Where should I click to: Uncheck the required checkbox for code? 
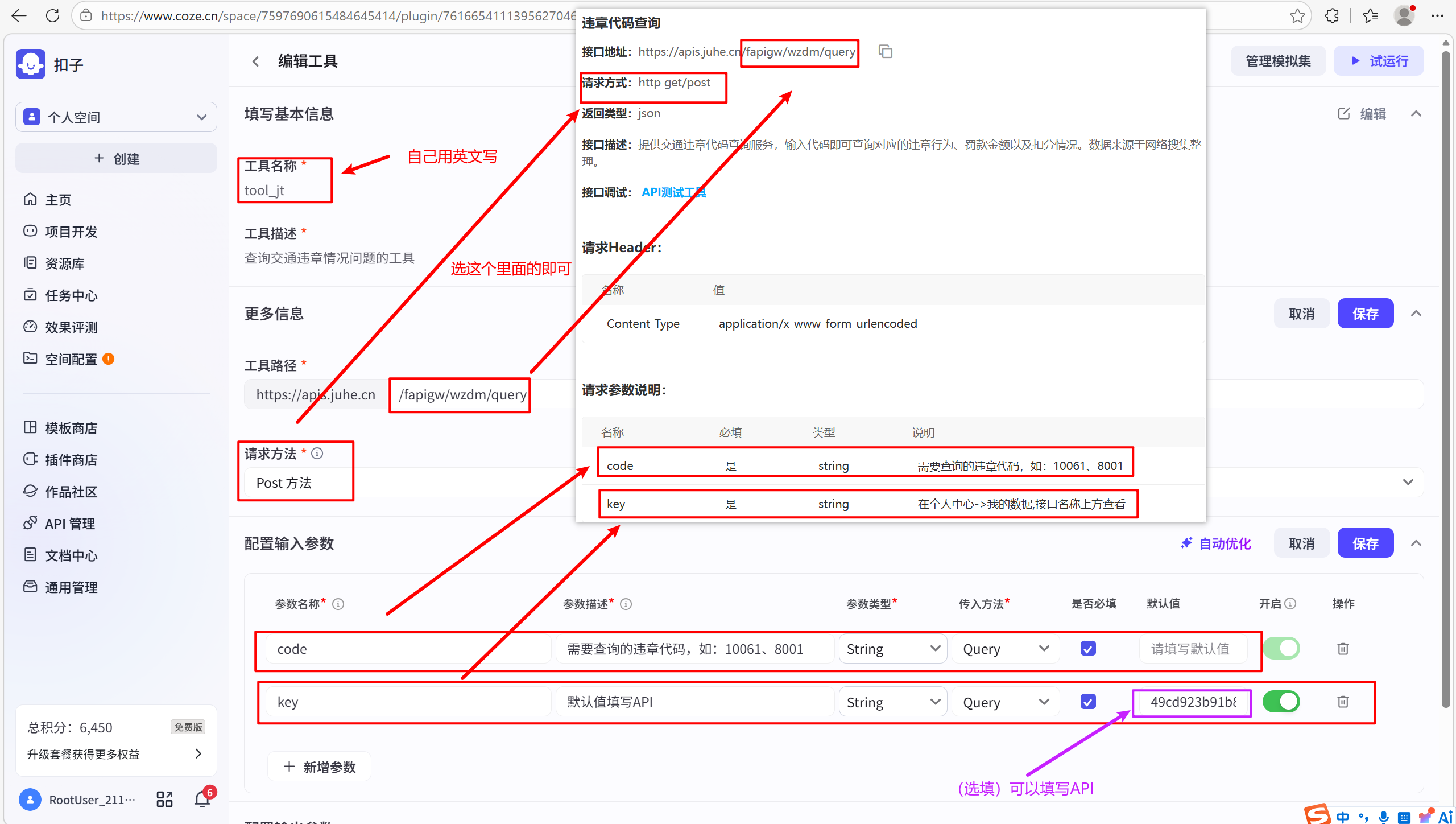pyautogui.click(x=1088, y=649)
